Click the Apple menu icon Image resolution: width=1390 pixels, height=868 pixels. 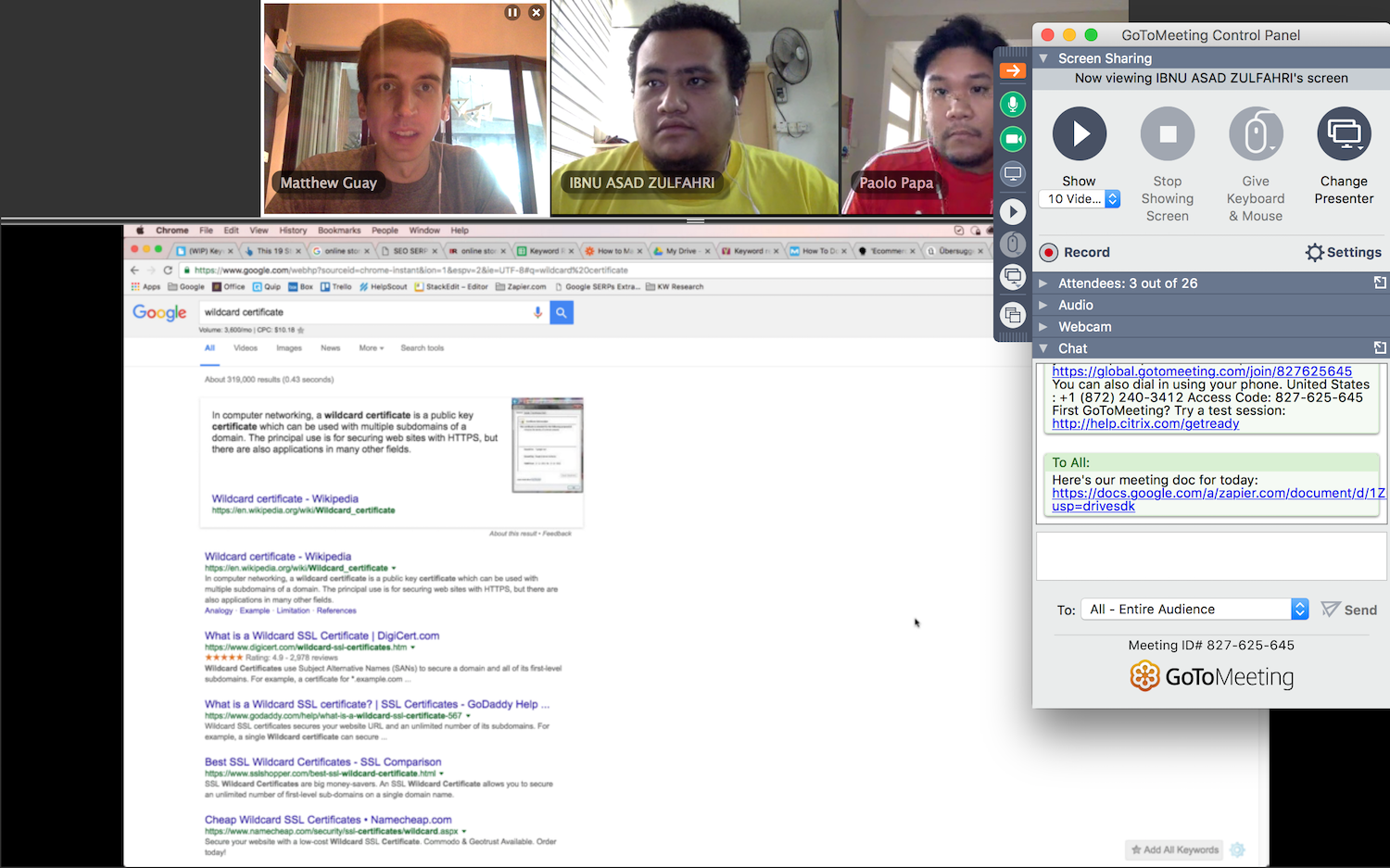click(x=141, y=230)
